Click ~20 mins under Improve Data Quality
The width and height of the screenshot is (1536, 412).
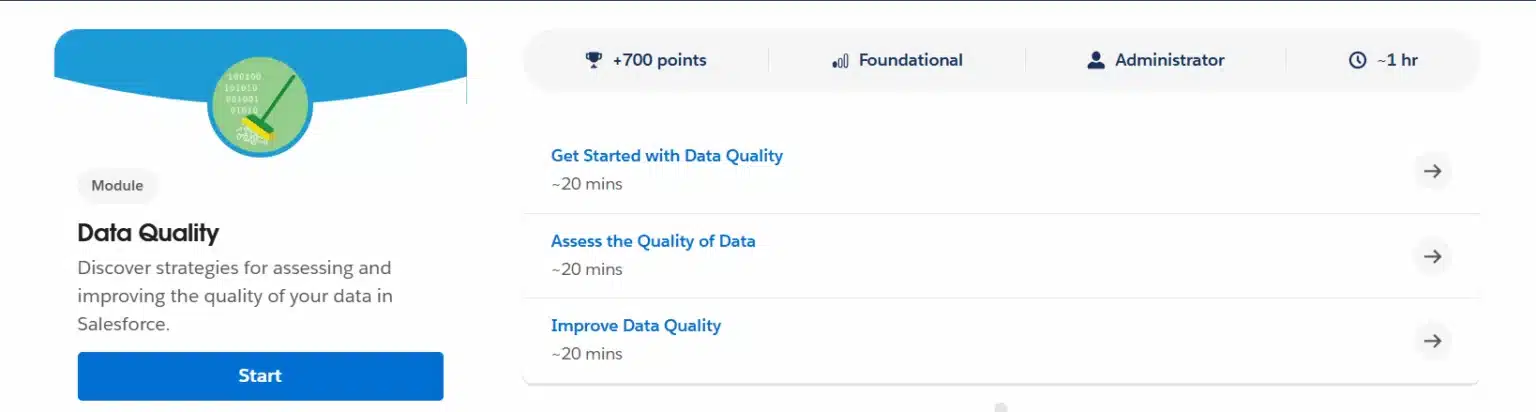[587, 354]
